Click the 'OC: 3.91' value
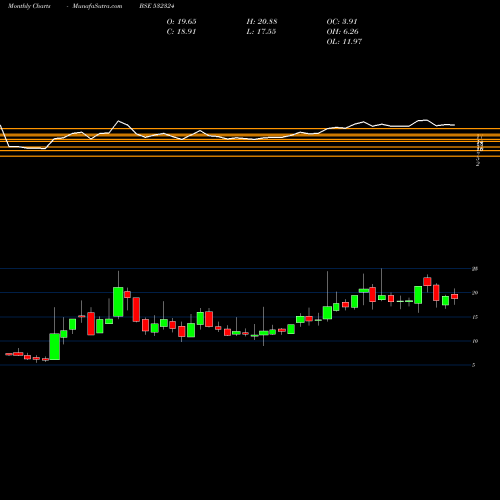Viewport: 500px width, 500px height. click(x=342, y=22)
